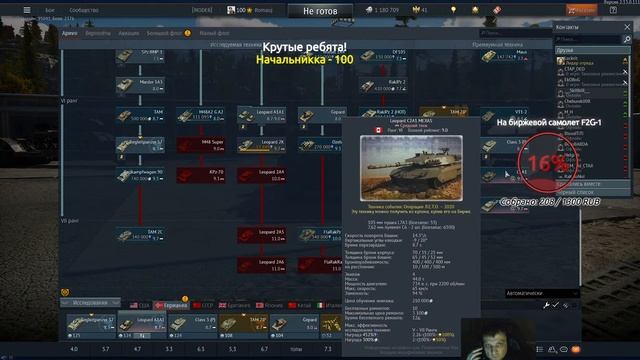
Task: Select the США nation flag tab
Action: pos(139,305)
